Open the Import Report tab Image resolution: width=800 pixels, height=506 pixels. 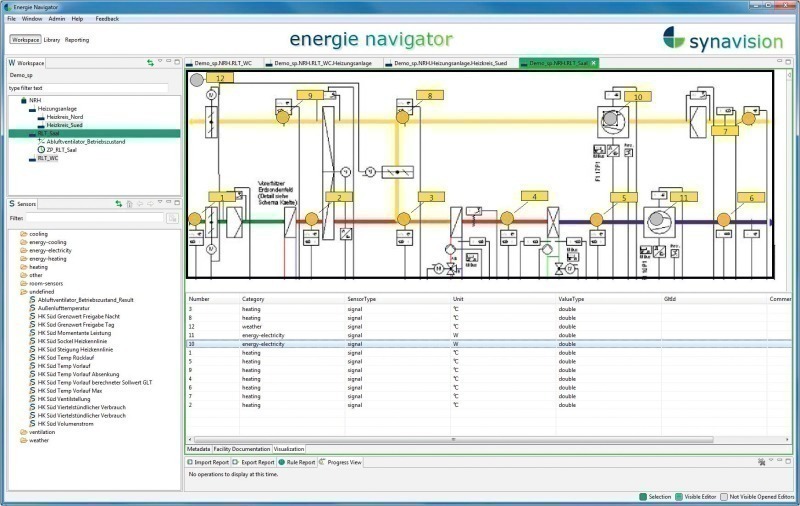(208, 462)
